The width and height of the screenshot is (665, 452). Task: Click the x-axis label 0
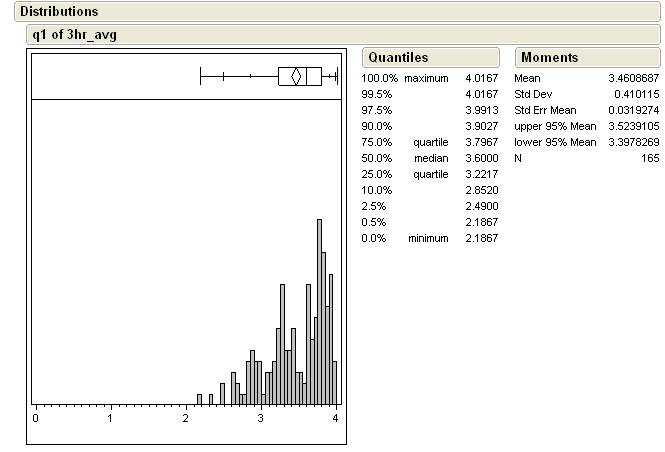(36, 419)
